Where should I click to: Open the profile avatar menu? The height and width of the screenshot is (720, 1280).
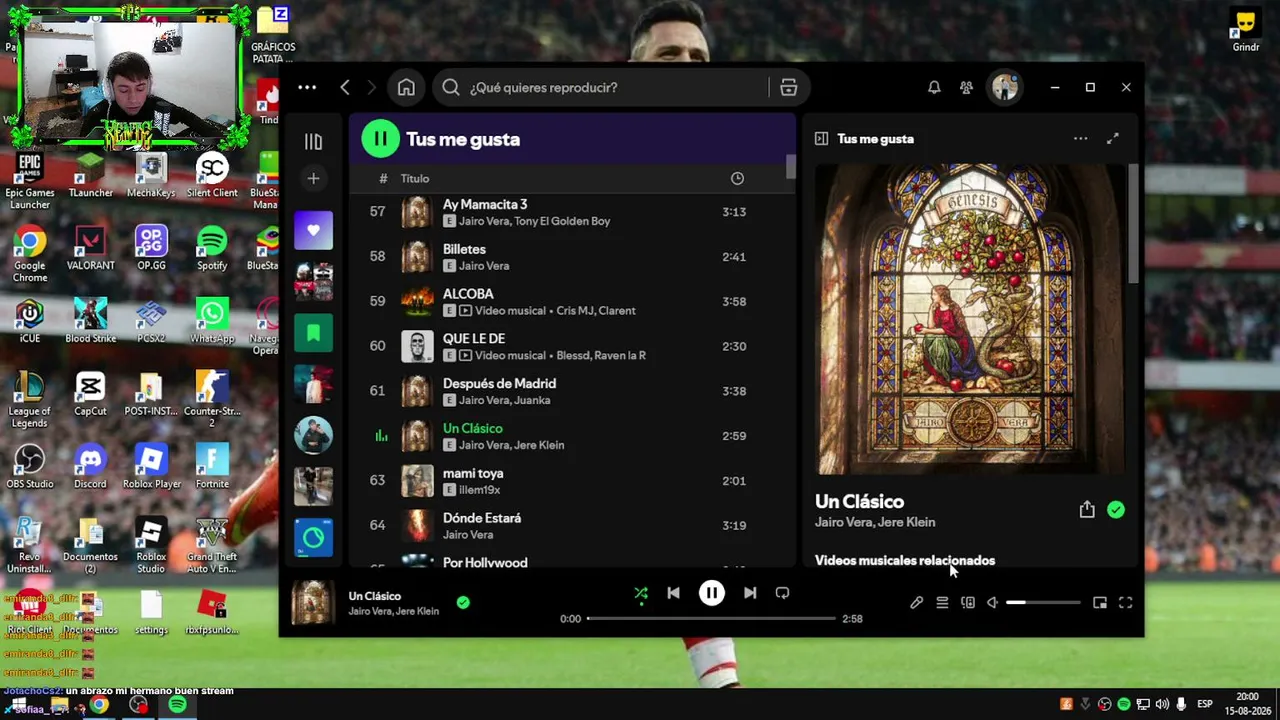point(1004,88)
